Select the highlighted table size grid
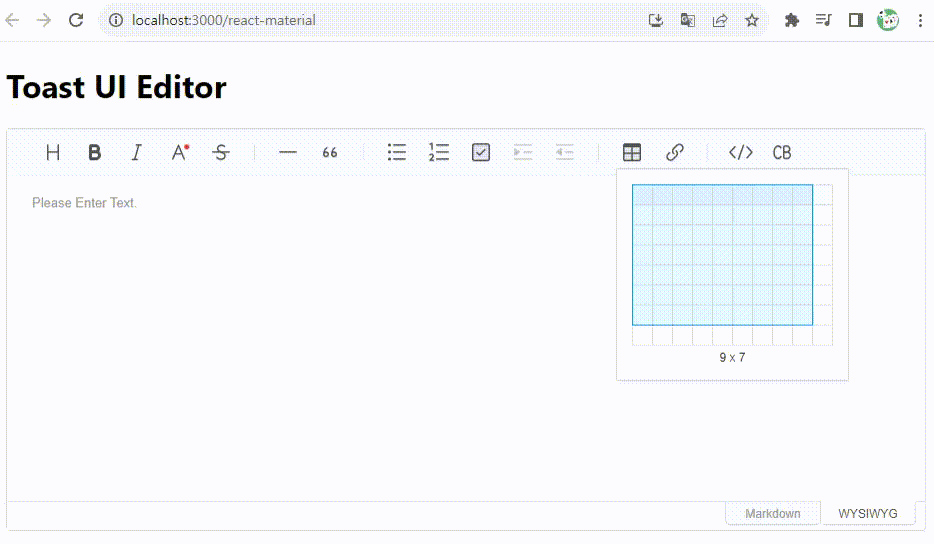934x544 pixels. (723, 255)
